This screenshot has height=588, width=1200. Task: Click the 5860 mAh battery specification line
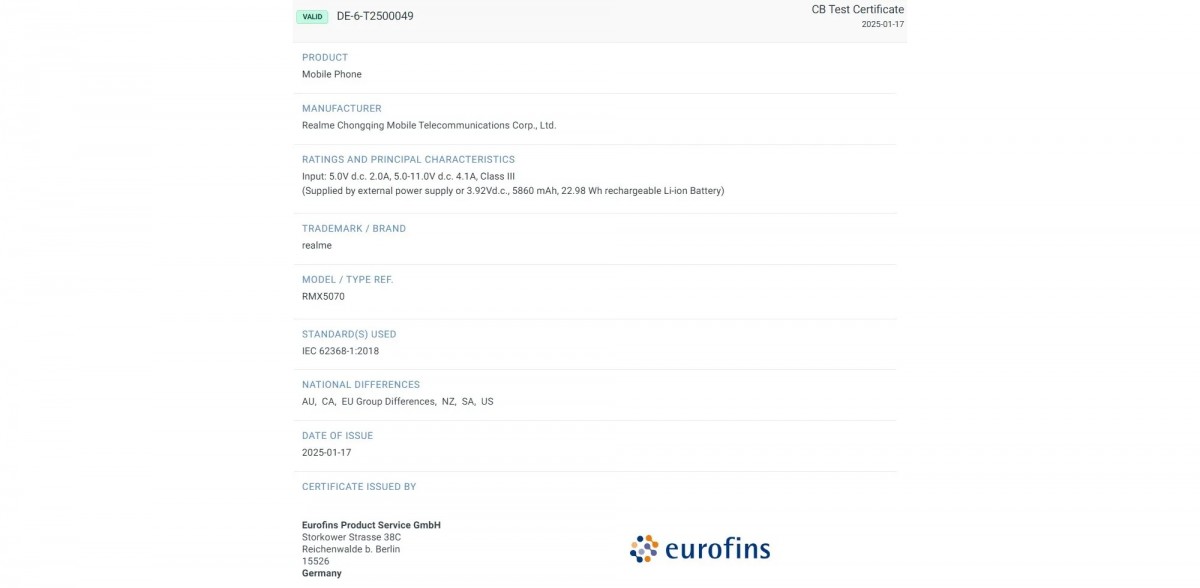tap(513, 190)
